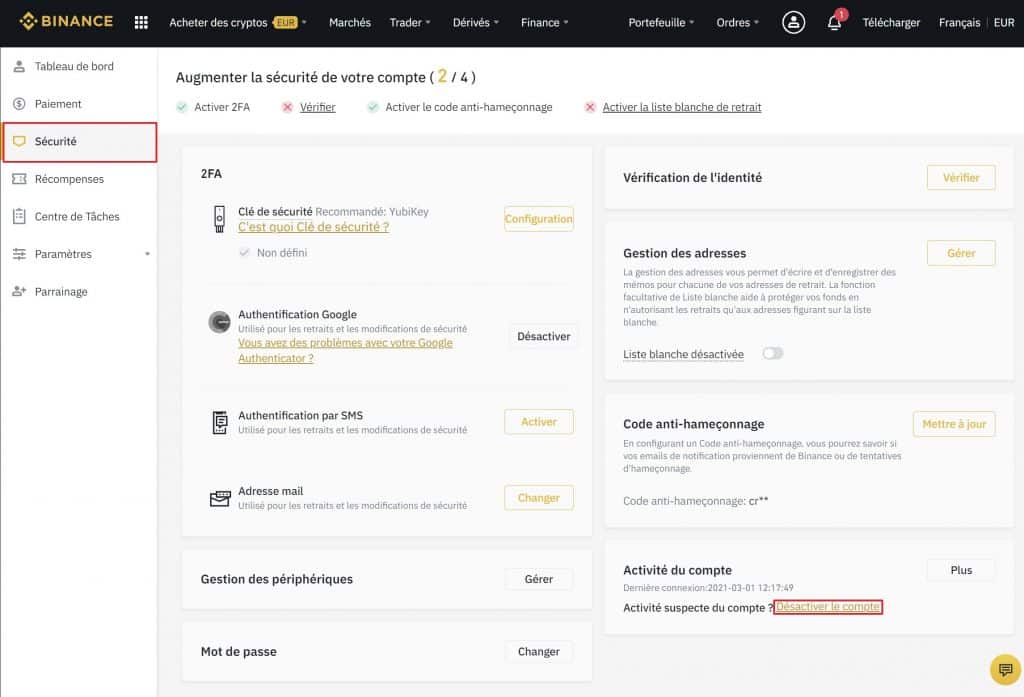Click the Désactiver le compte link
The width and height of the screenshot is (1024, 697).
pyautogui.click(x=829, y=606)
